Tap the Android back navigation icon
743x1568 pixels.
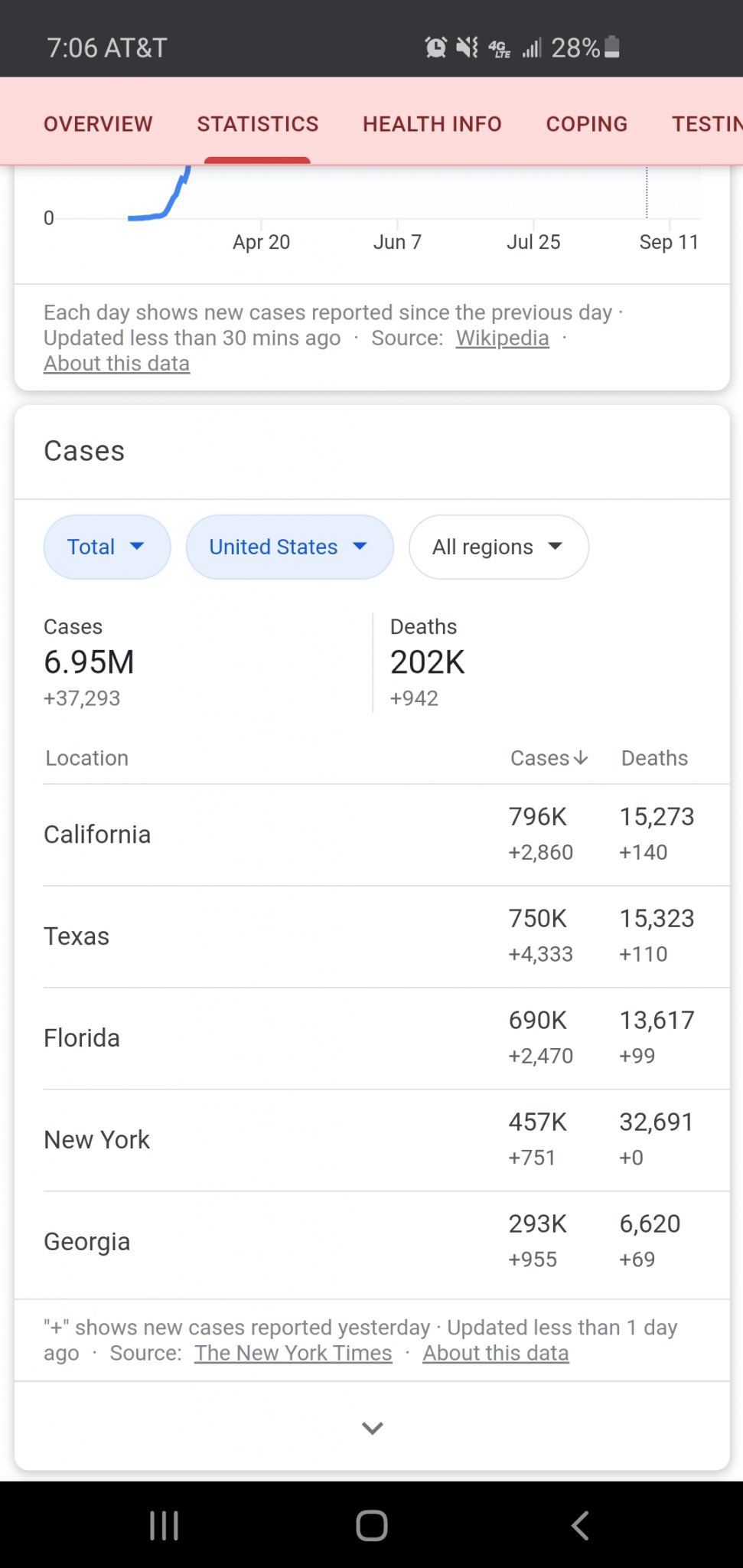[580, 1525]
